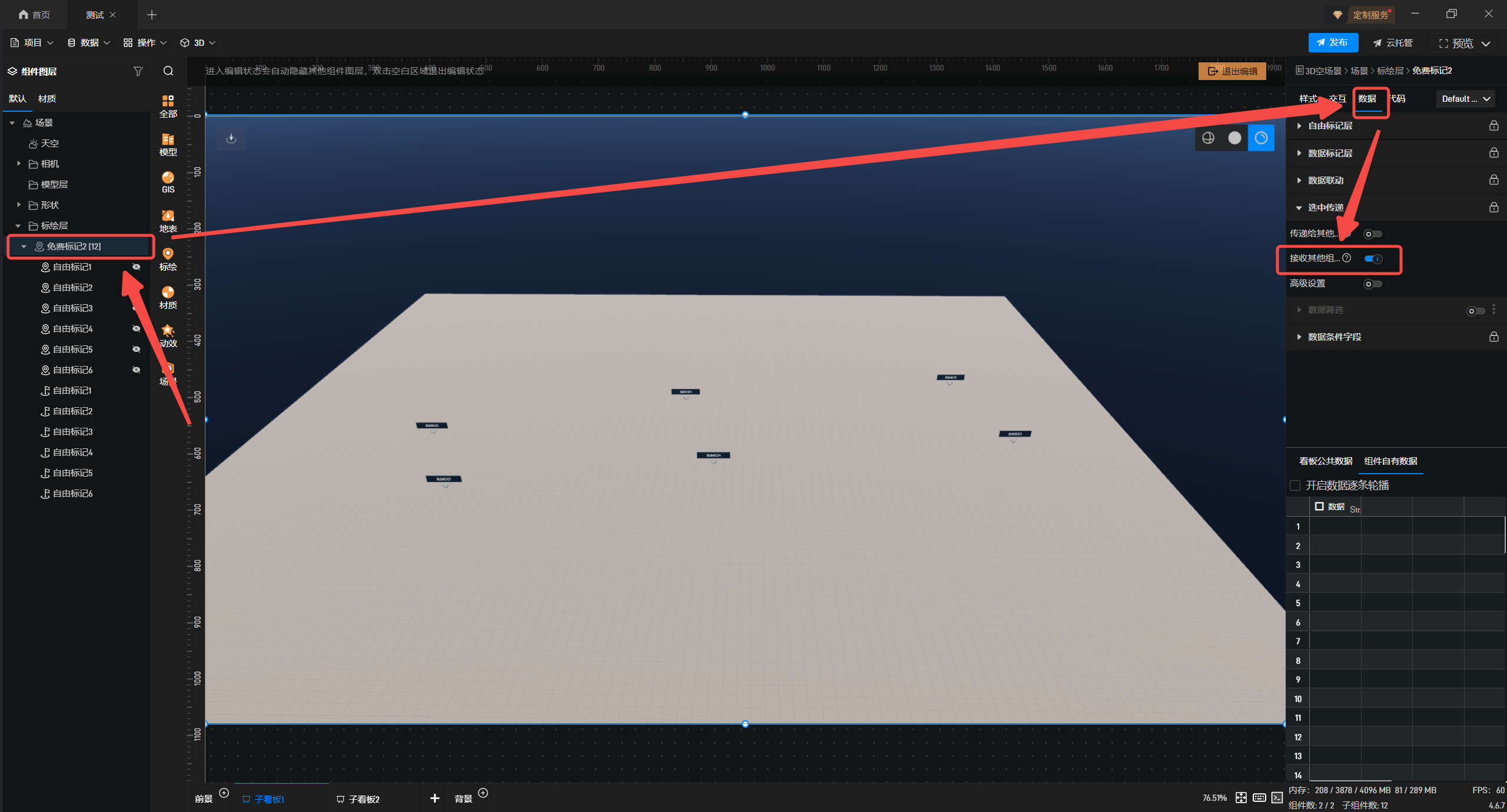Click the search icon in layers panel
The image size is (1507, 812).
tap(168, 71)
